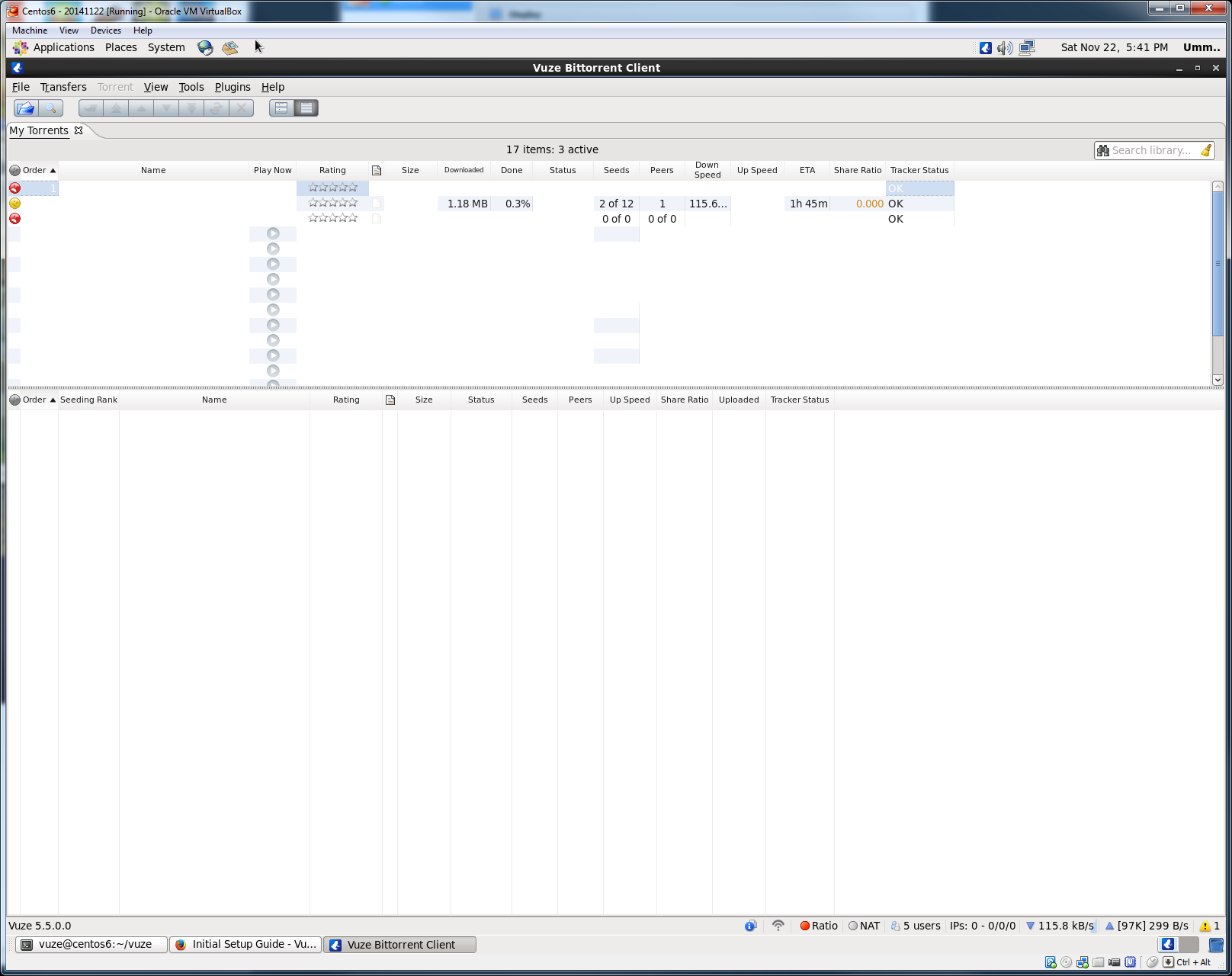
Task: Click the move down arrow toolbar icon
Action: 166,108
